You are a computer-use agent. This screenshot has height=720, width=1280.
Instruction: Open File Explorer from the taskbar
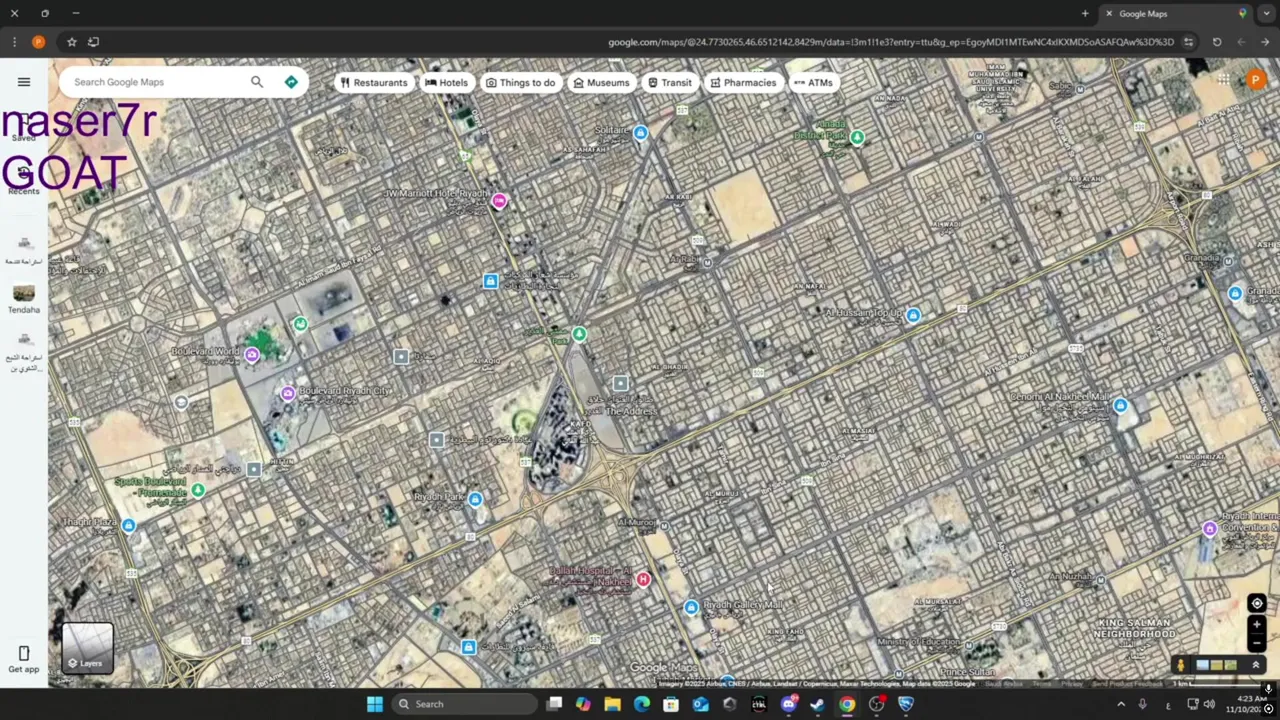click(612, 704)
